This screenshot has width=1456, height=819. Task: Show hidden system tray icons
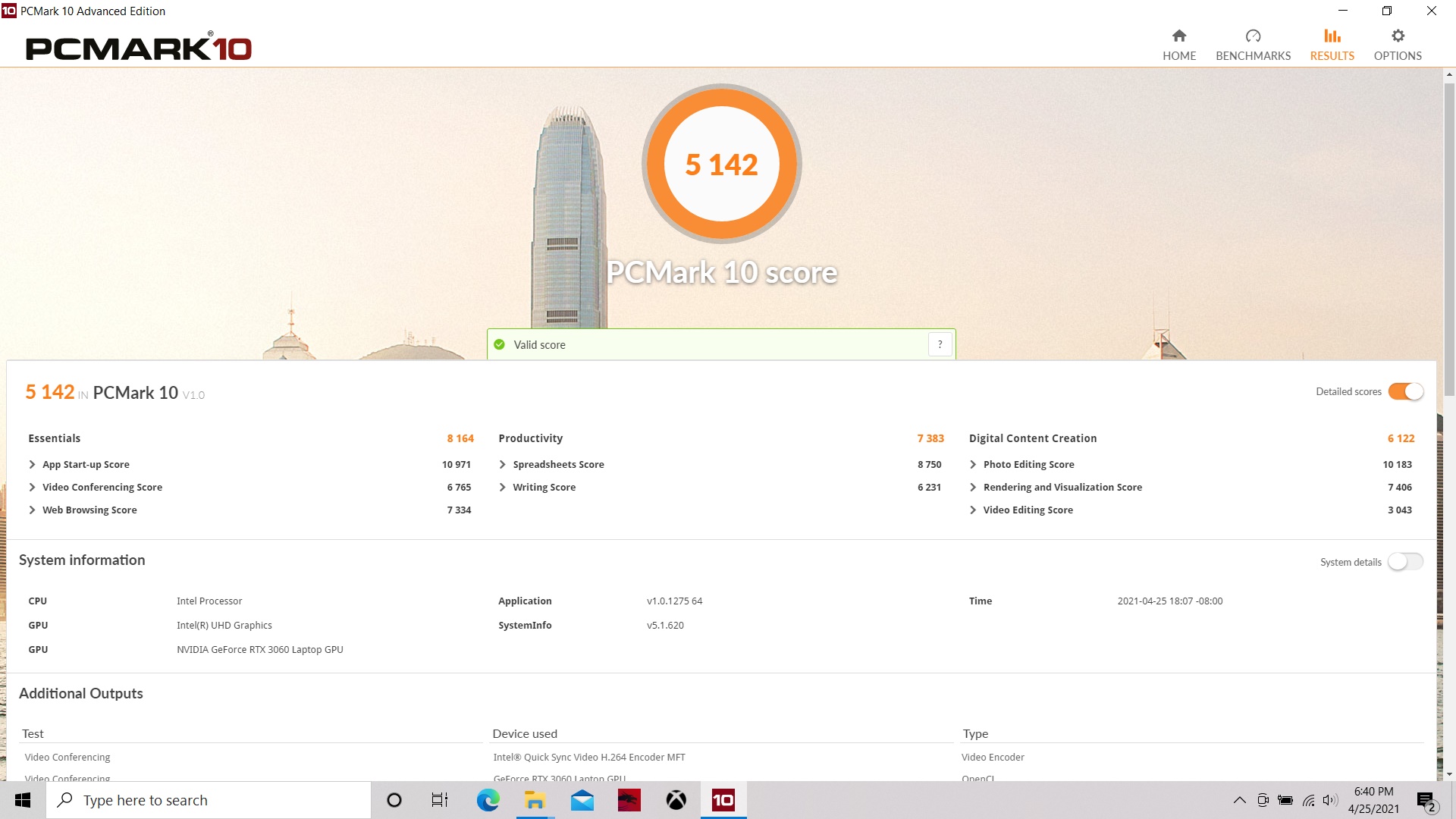click(1239, 800)
